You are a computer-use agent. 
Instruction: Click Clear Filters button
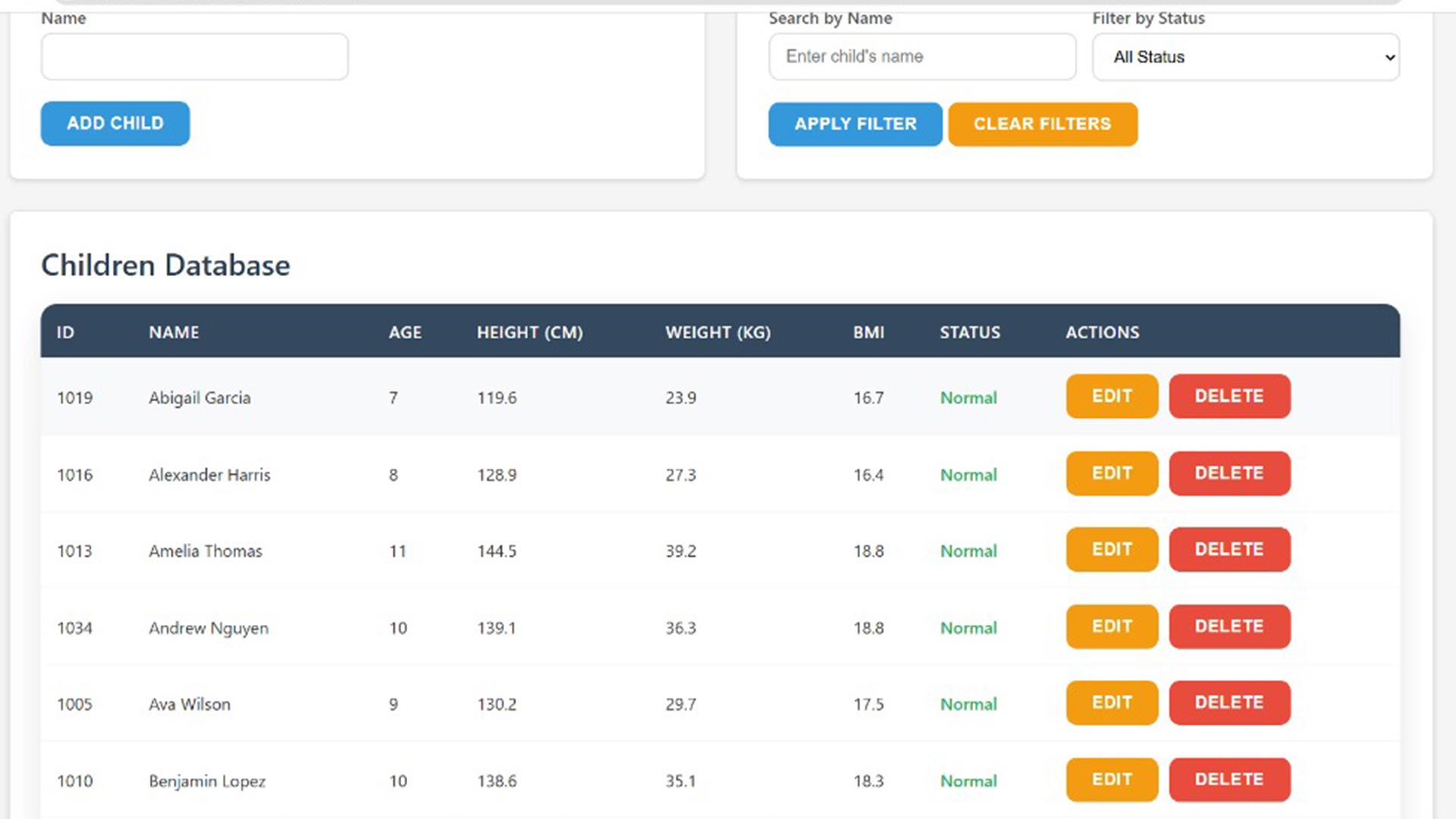tap(1043, 124)
